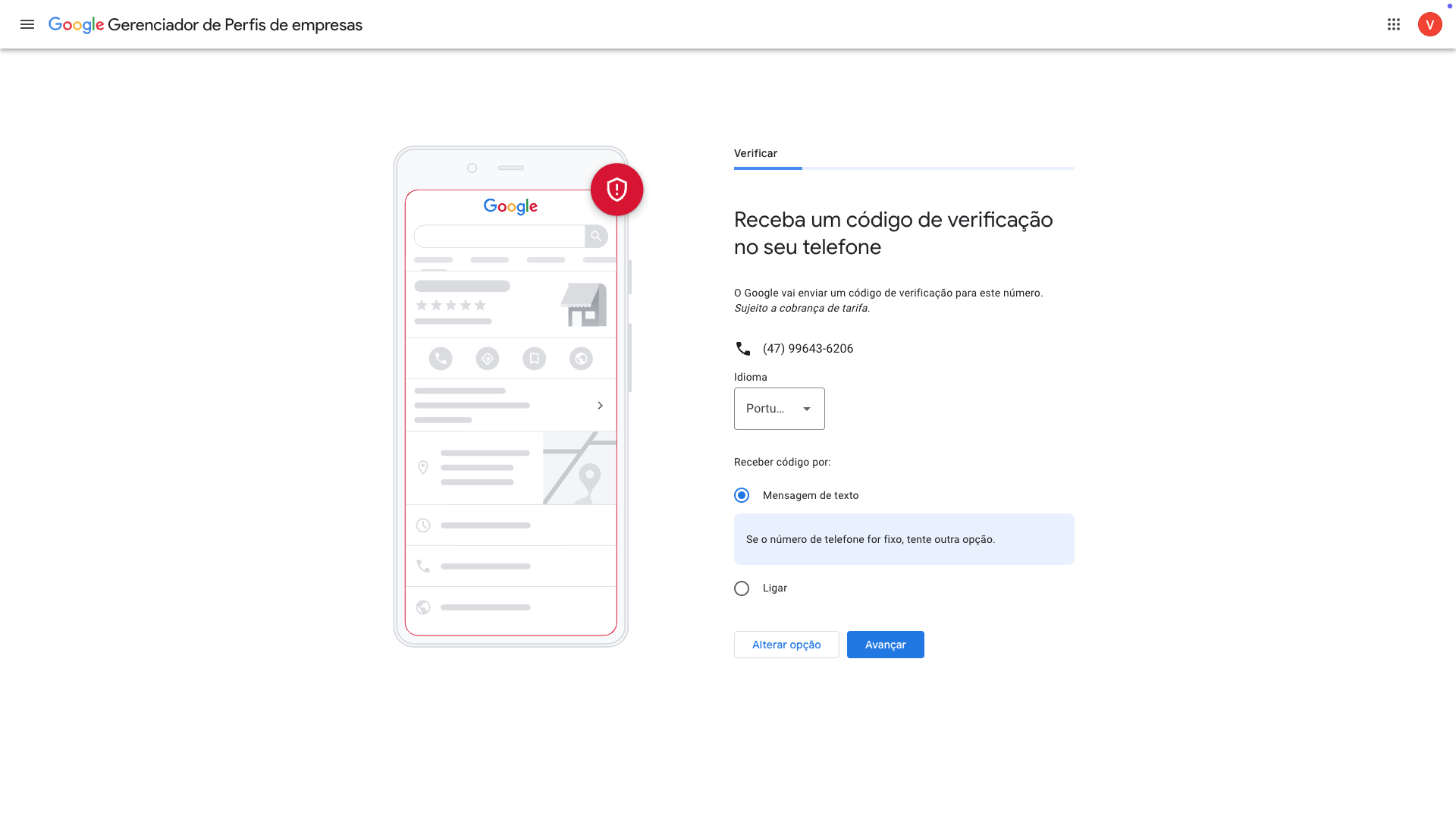This screenshot has width=1456, height=819.
Task: Click the search magnifier in phone illustration
Action: pyautogui.click(x=596, y=237)
